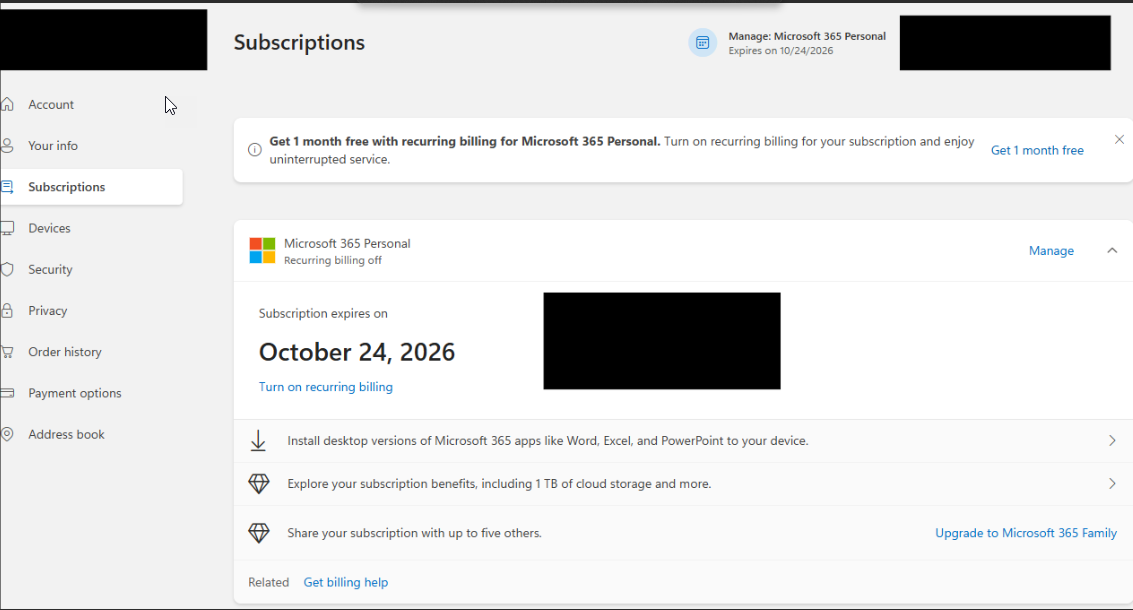Click the diamond icon beside Share your subscription
The width and height of the screenshot is (1133, 610).
coord(259,533)
